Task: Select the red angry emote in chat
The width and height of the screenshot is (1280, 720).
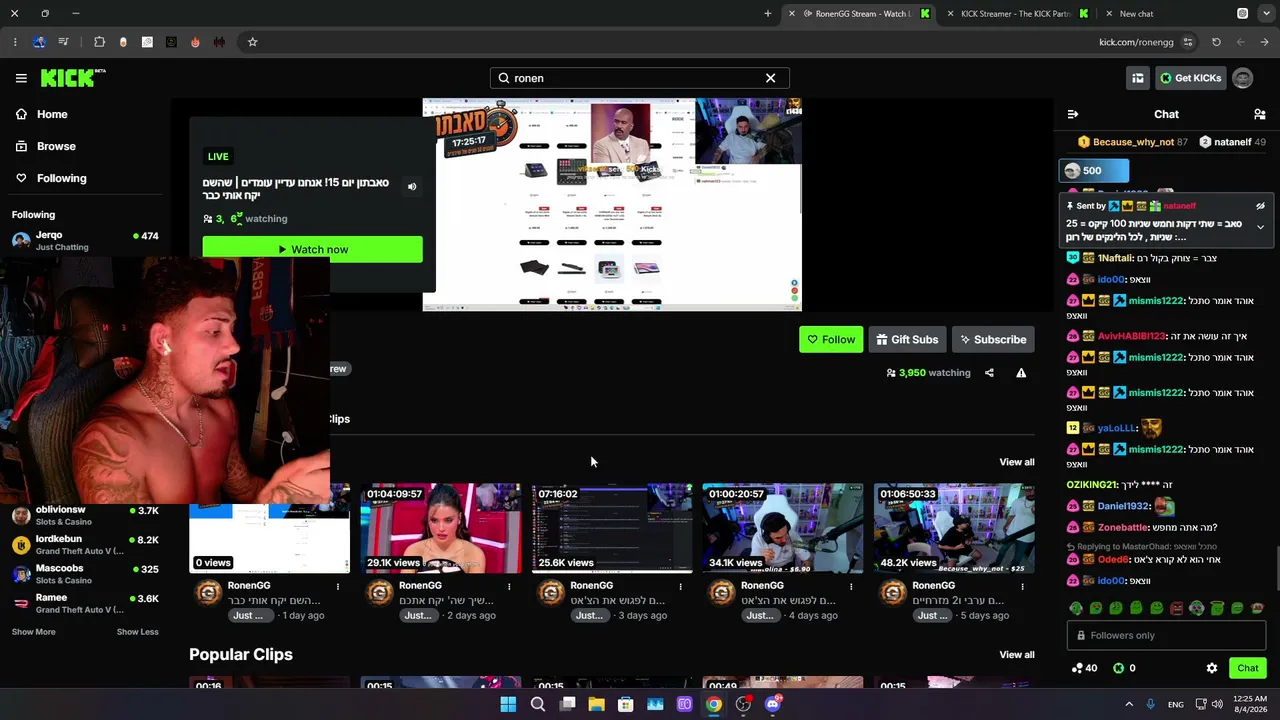Action: tap(1177, 608)
